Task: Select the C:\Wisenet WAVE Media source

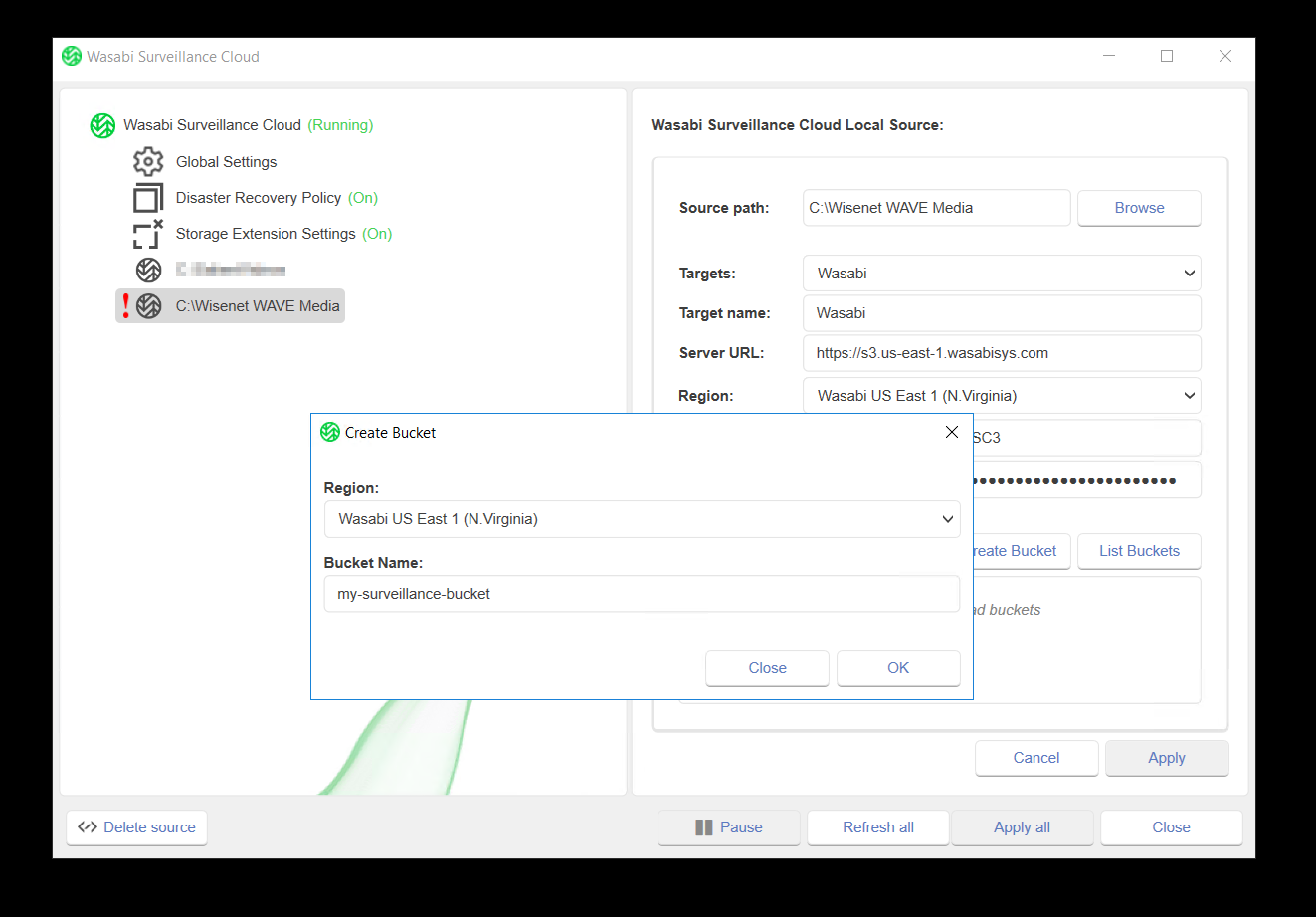Action: [258, 306]
